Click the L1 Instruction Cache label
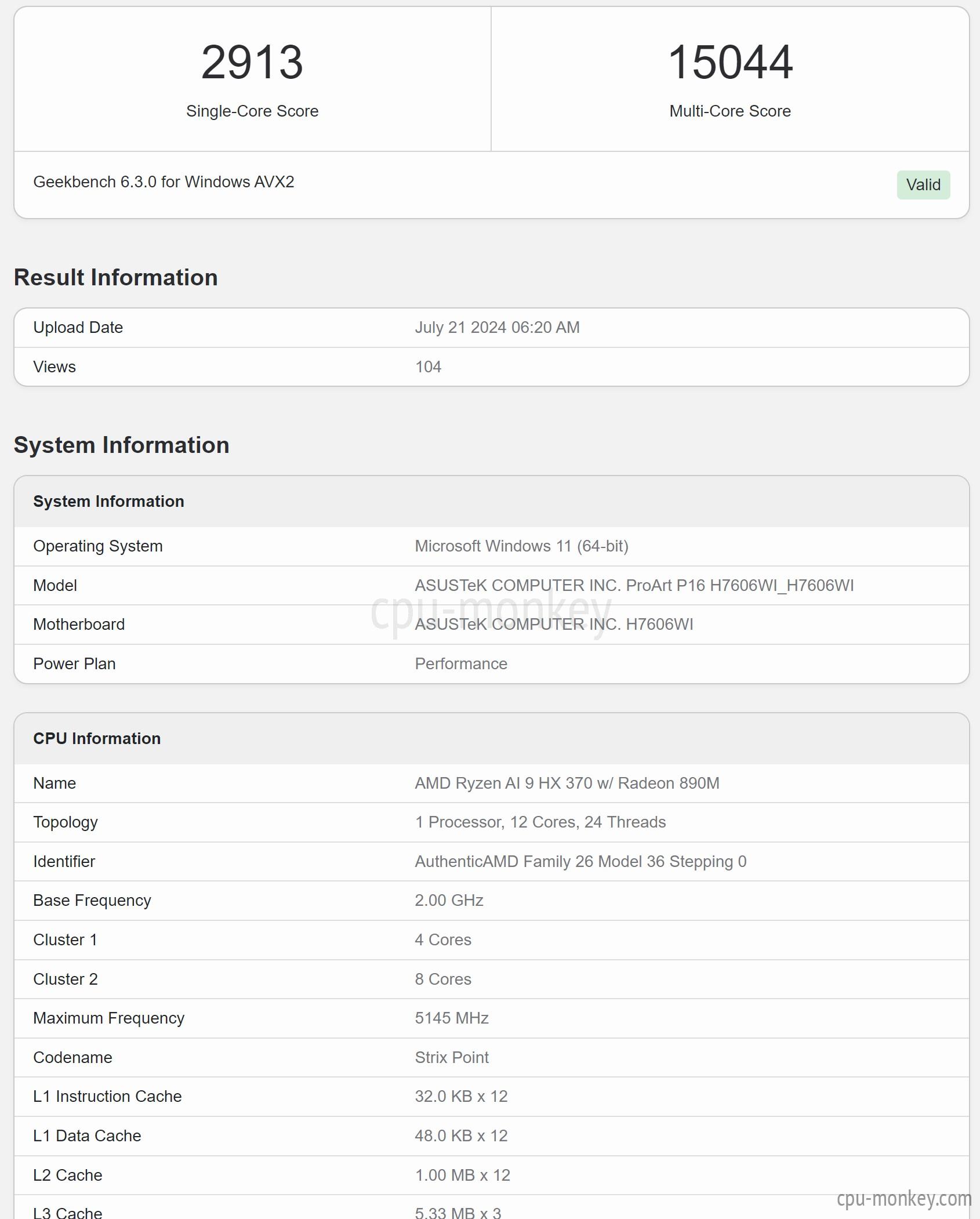 (x=107, y=1096)
